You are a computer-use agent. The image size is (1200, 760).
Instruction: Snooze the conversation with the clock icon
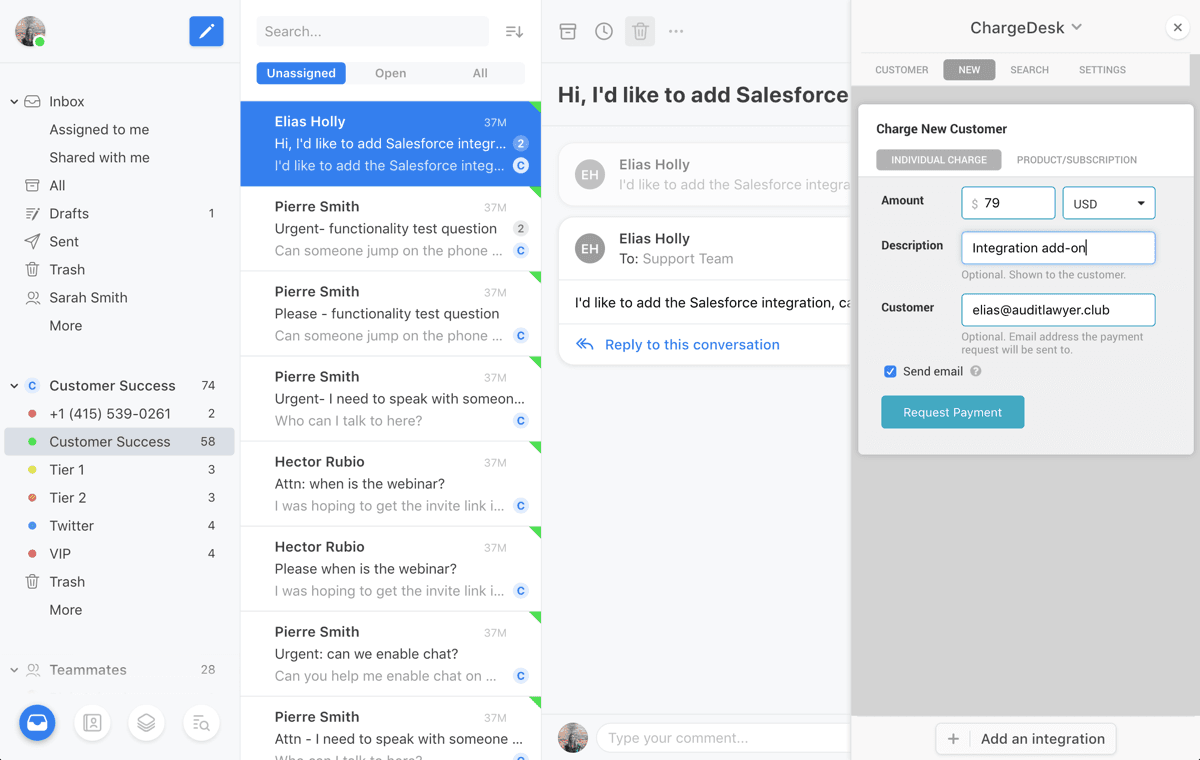click(x=603, y=31)
